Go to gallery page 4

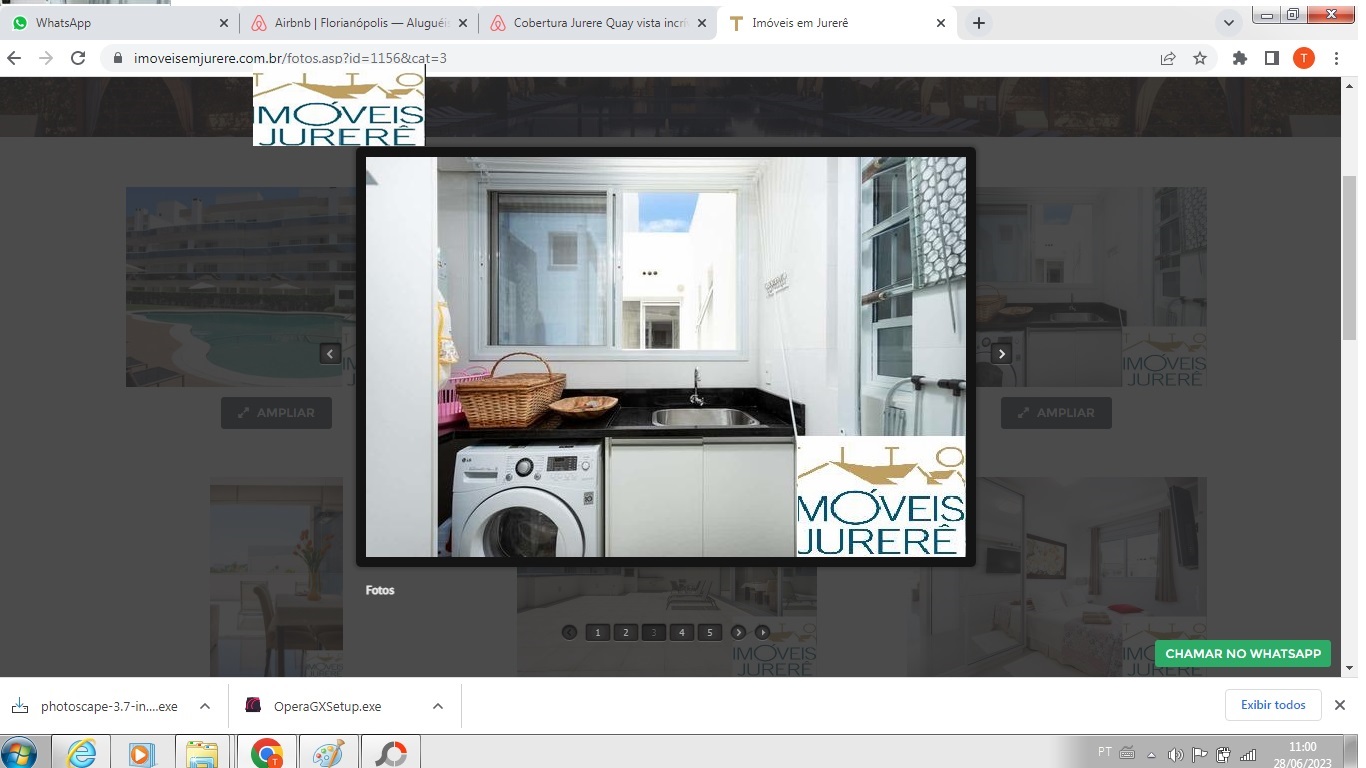point(681,632)
